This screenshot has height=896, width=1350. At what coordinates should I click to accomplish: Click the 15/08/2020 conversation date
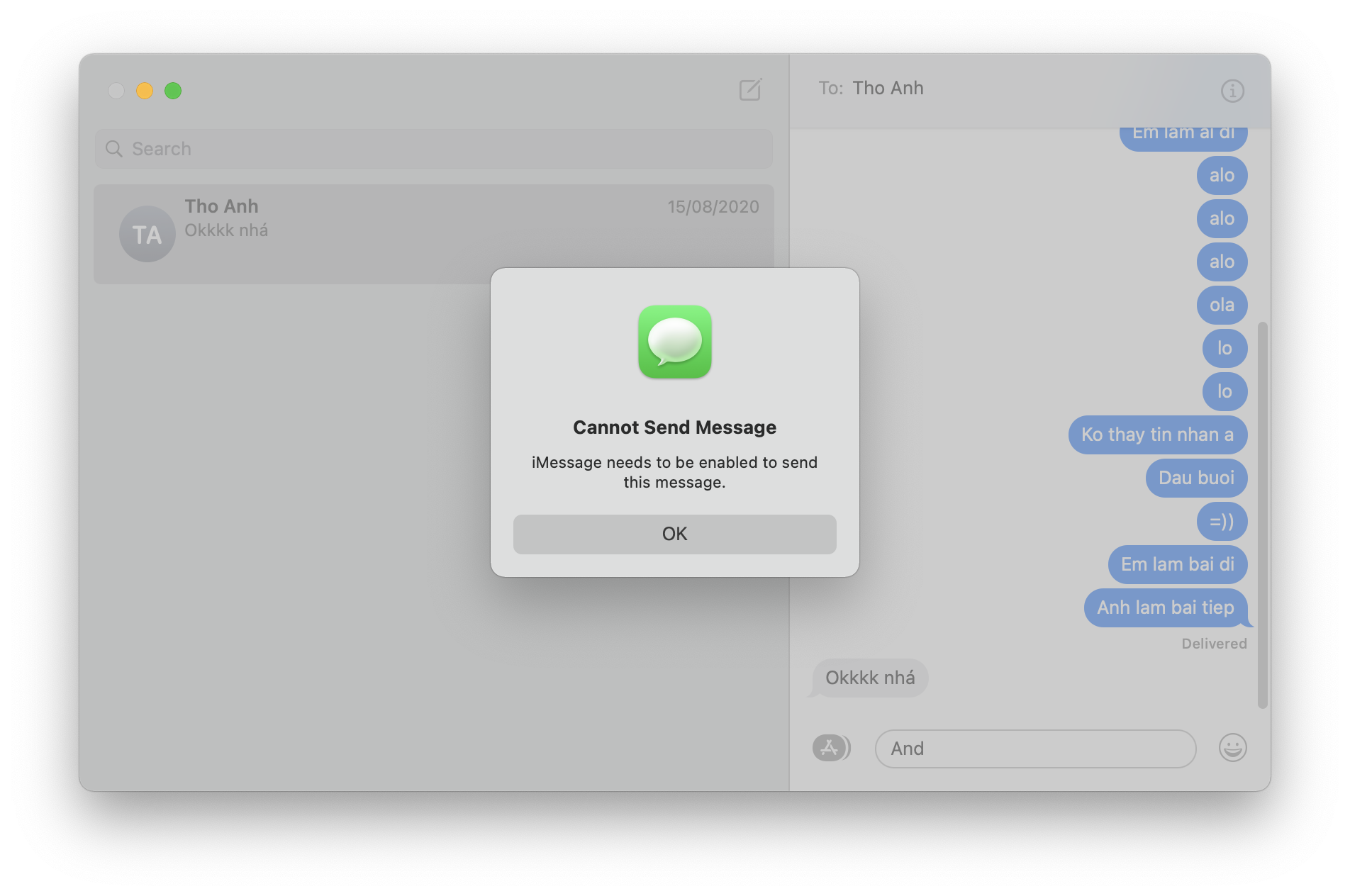pyautogui.click(x=713, y=207)
